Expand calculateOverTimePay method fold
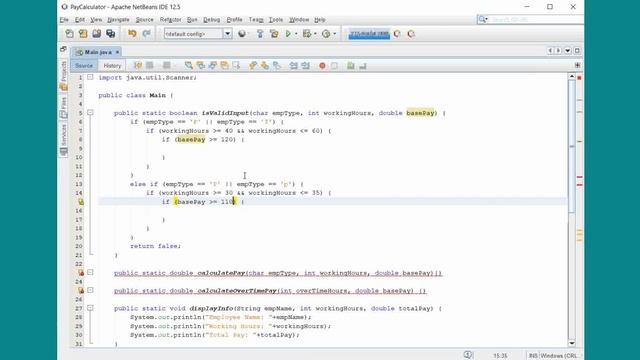The image size is (640, 360). pyautogui.click(x=90, y=291)
